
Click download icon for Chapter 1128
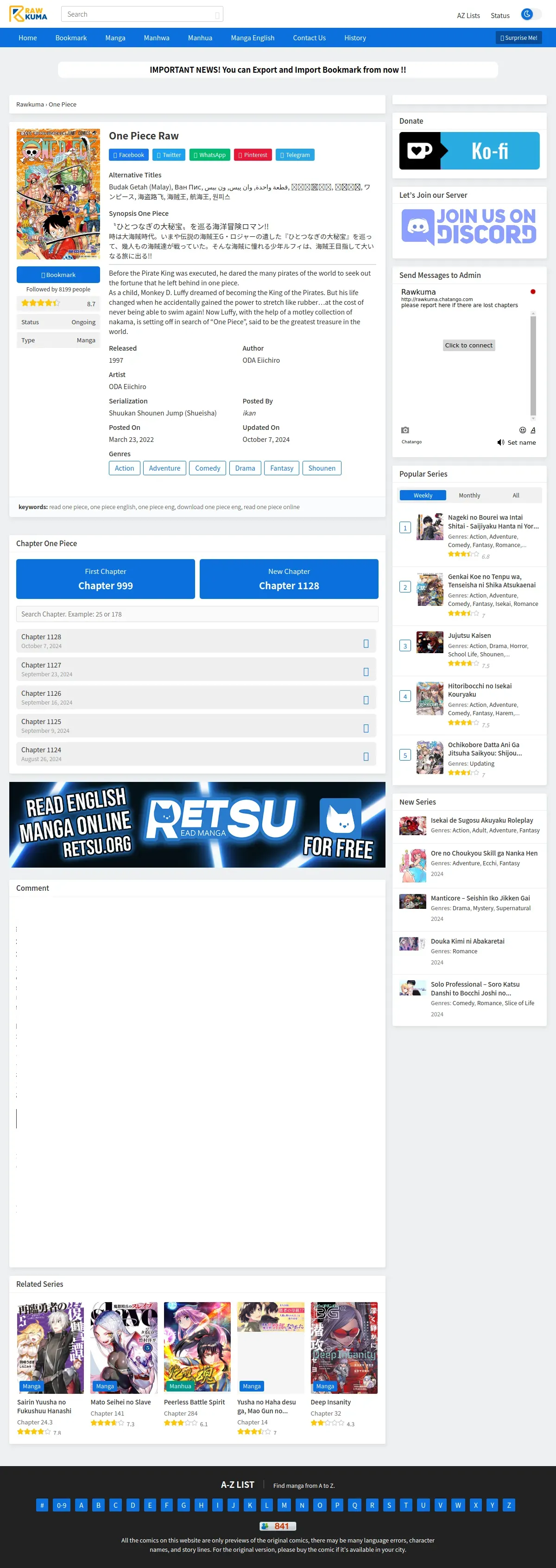tap(366, 644)
